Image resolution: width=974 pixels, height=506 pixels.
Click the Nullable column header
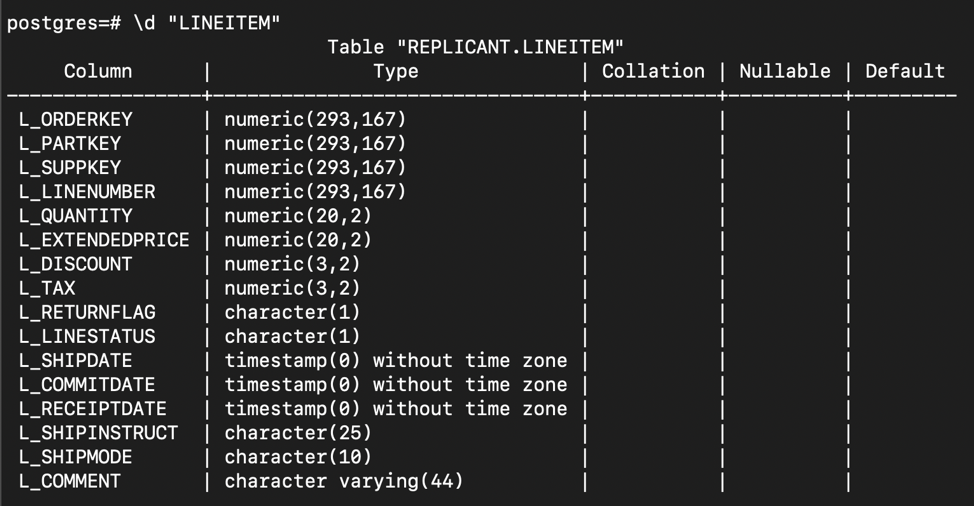(784, 71)
